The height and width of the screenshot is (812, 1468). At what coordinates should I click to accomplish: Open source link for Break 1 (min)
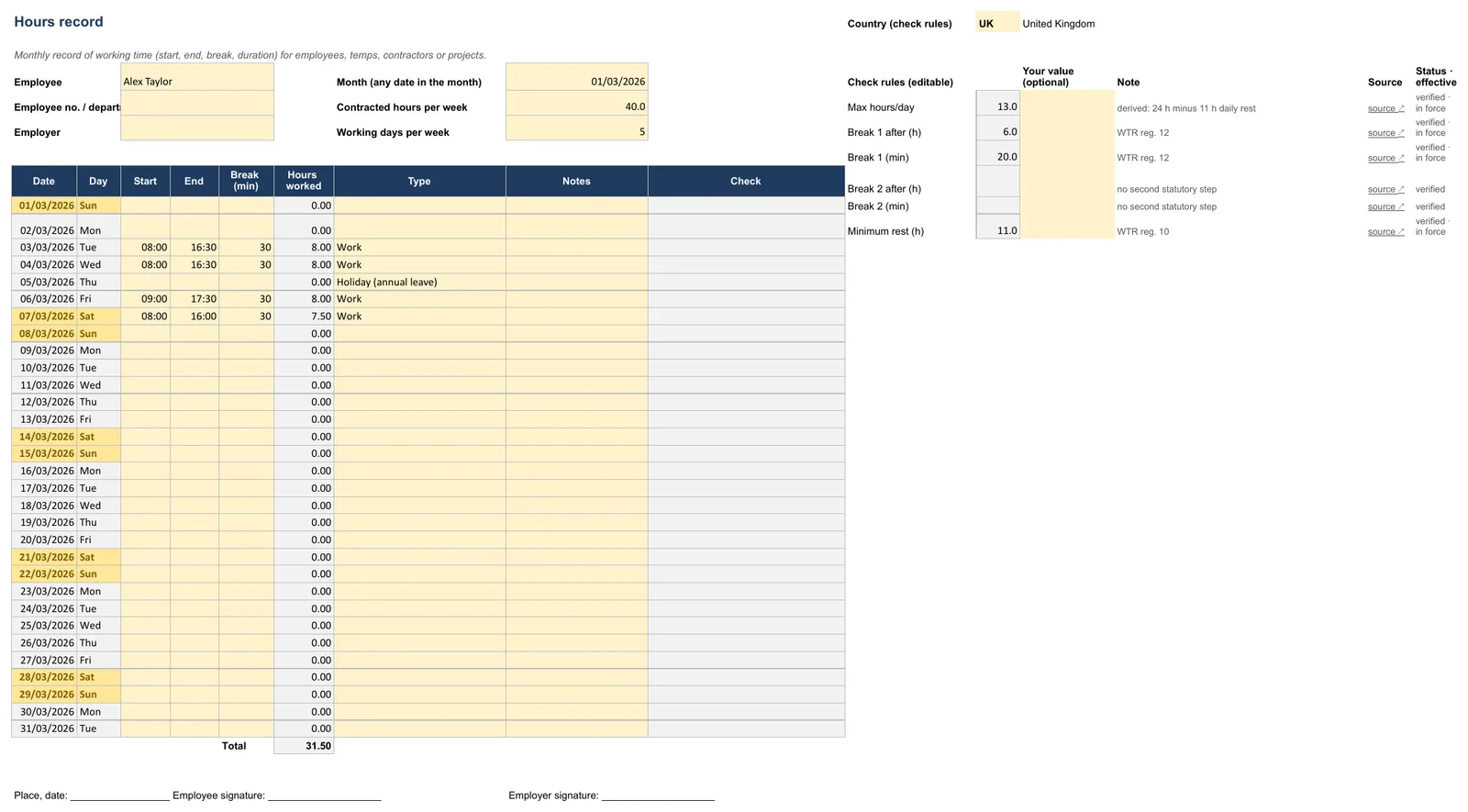coord(1385,158)
